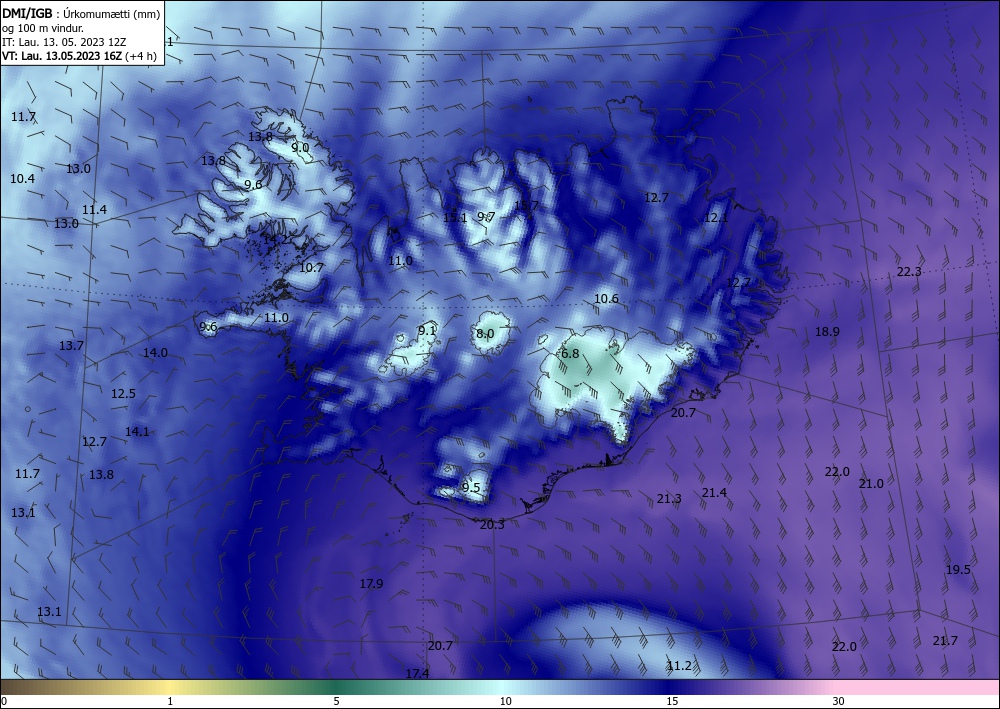Click the map value 12.1
This screenshot has height=709, width=1000.
pos(716,217)
